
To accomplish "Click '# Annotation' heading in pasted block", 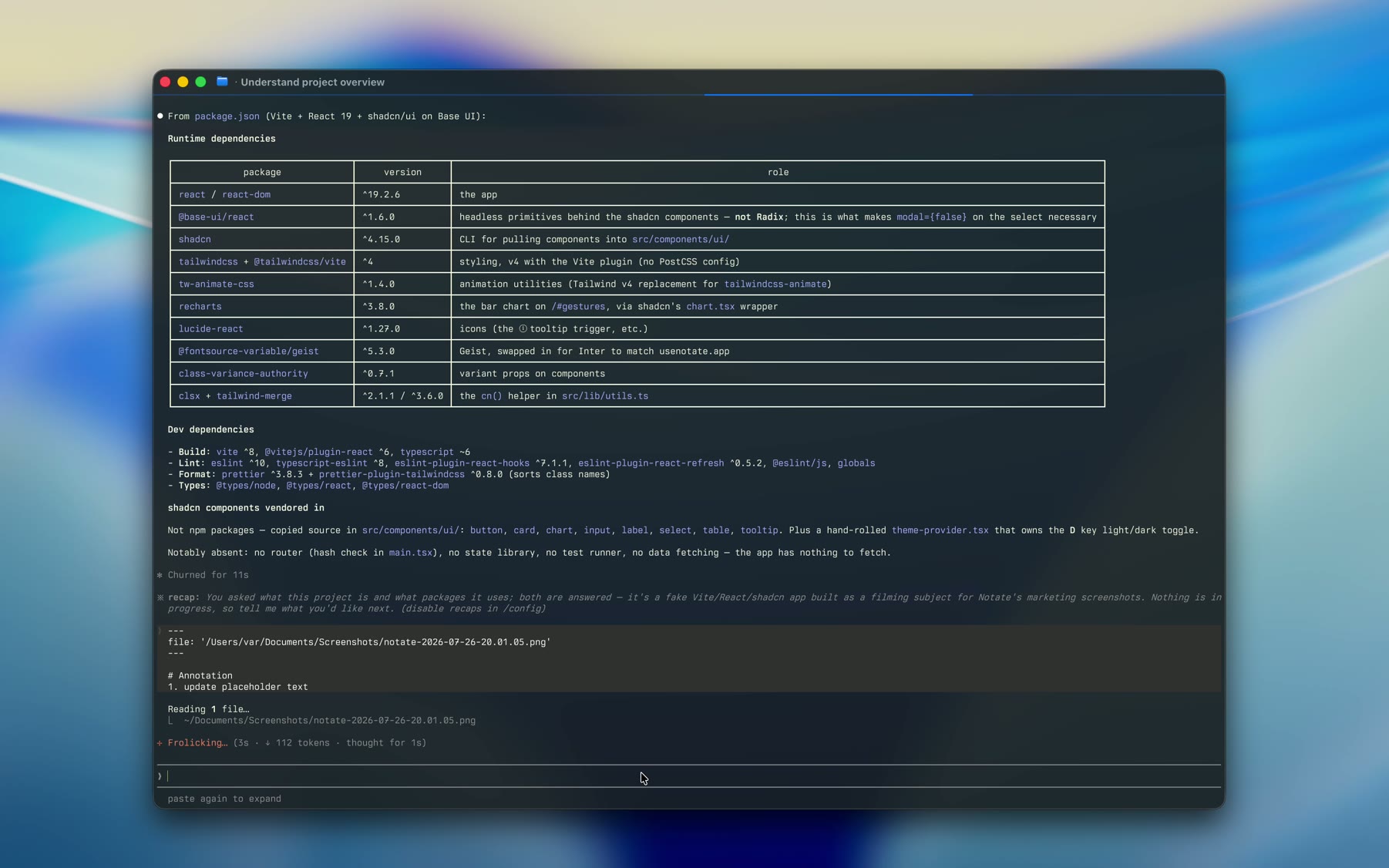I will click(x=200, y=676).
